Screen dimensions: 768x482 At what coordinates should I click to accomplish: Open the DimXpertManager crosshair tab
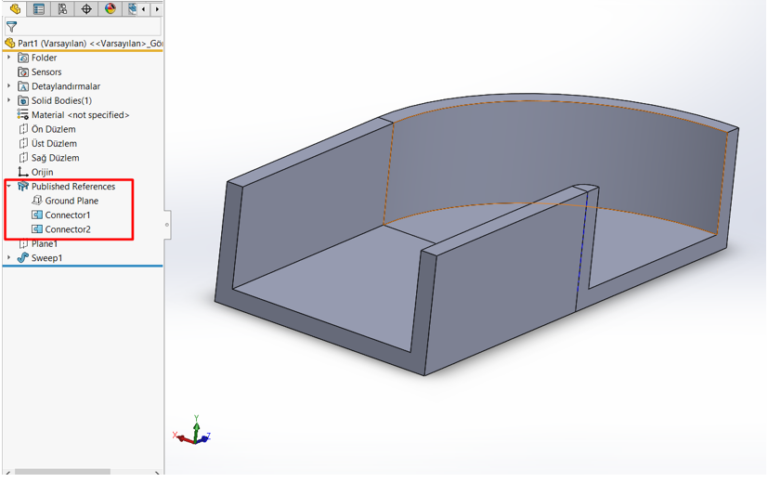[87, 9]
